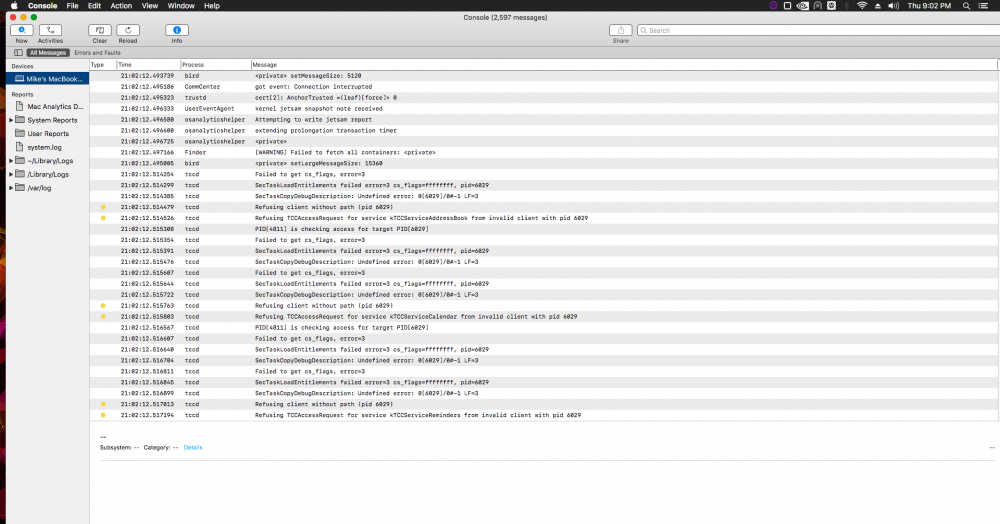
Task: Select User Reports folder
Action: coord(48,134)
